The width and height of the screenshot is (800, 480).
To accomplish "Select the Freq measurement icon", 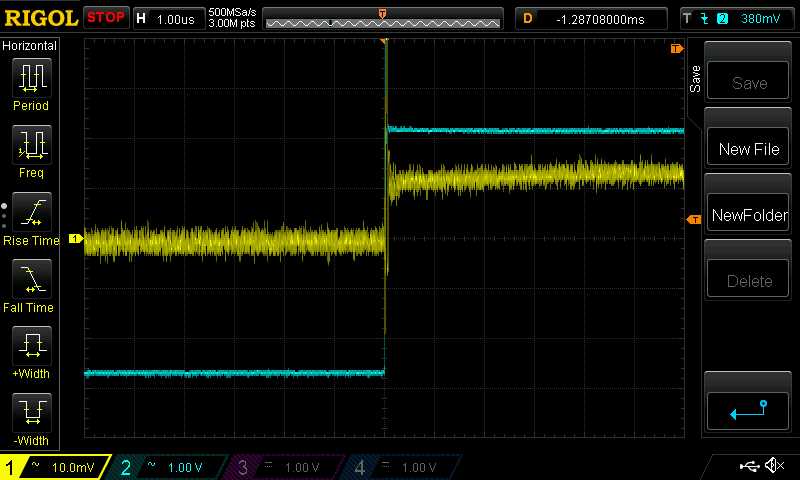I will click(x=32, y=145).
